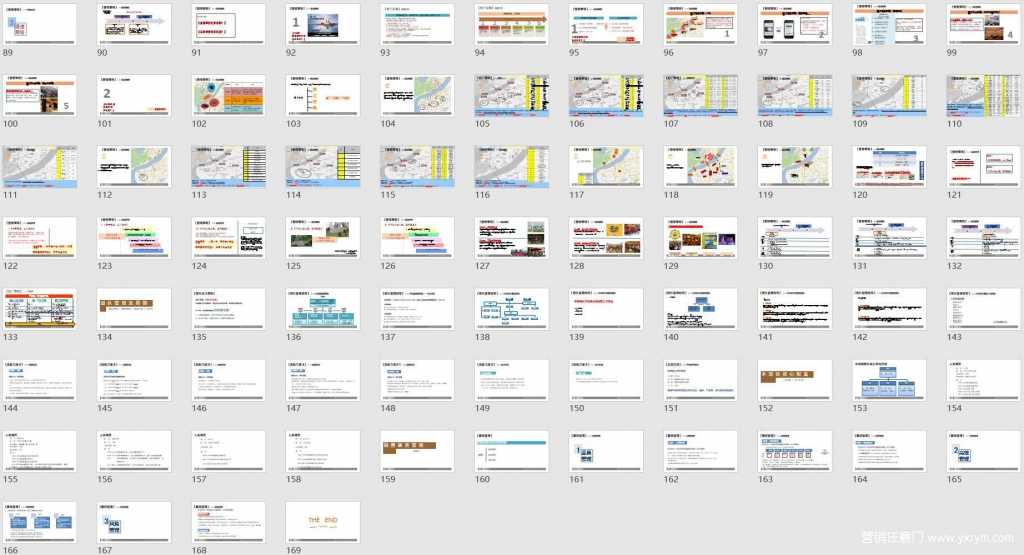
Task: Select slide 134 with brown title banner
Action: pyautogui.click(x=134, y=309)
